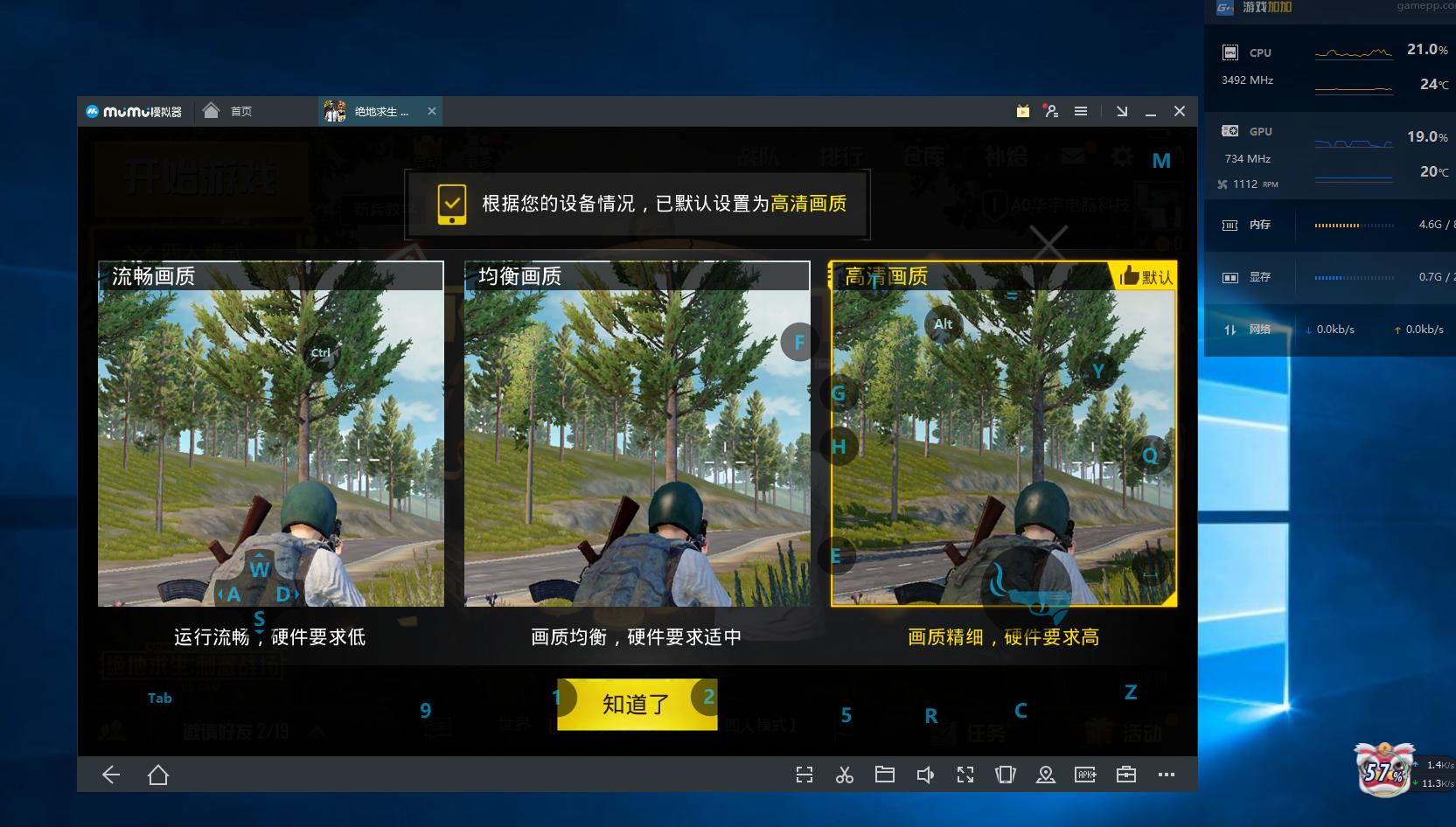Confirm with the 知道了 button
This screenshot has width=1456, height=827.
[x=637, y=704]
